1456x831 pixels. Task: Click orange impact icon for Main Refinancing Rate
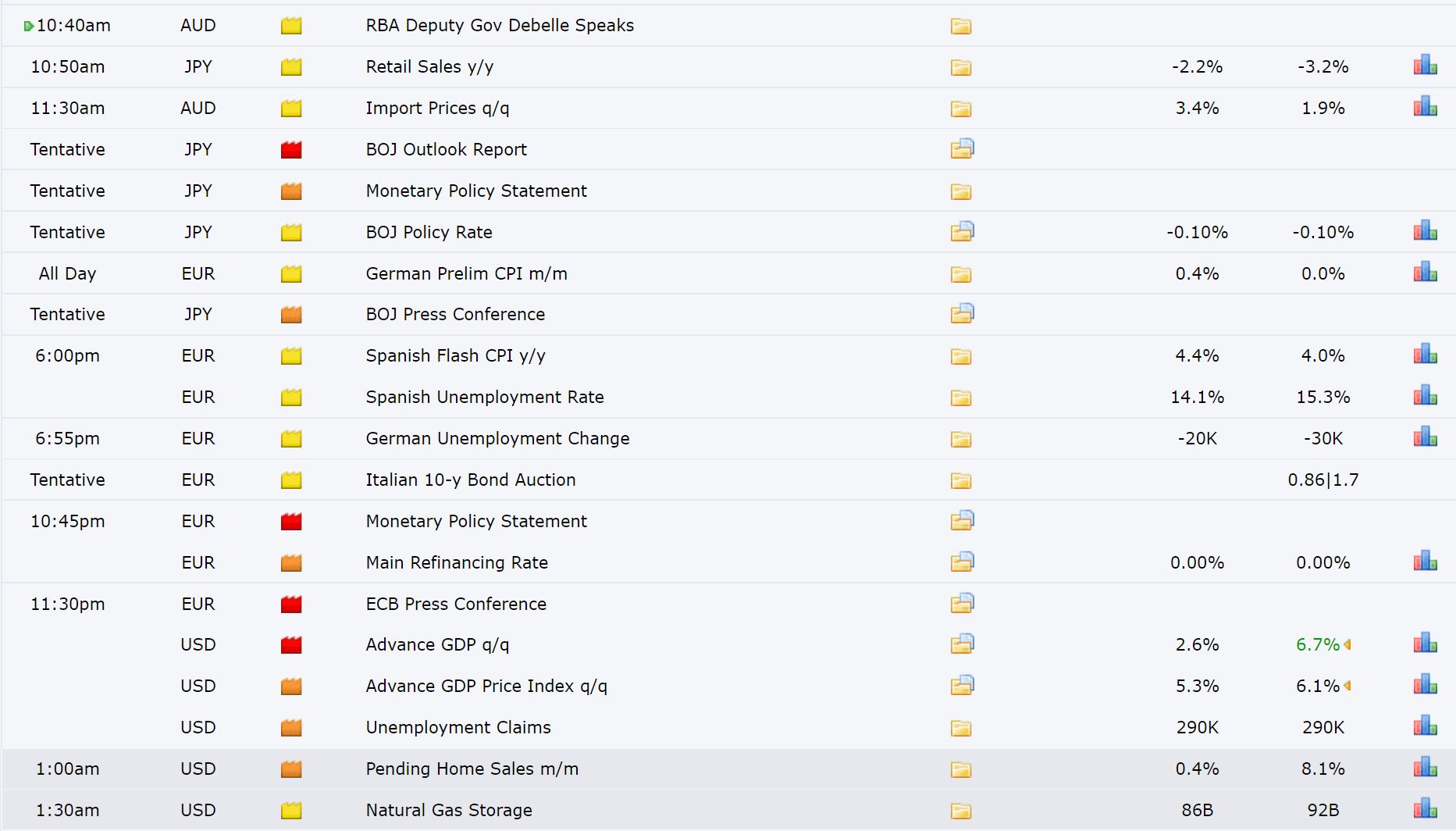coord(291,562)
